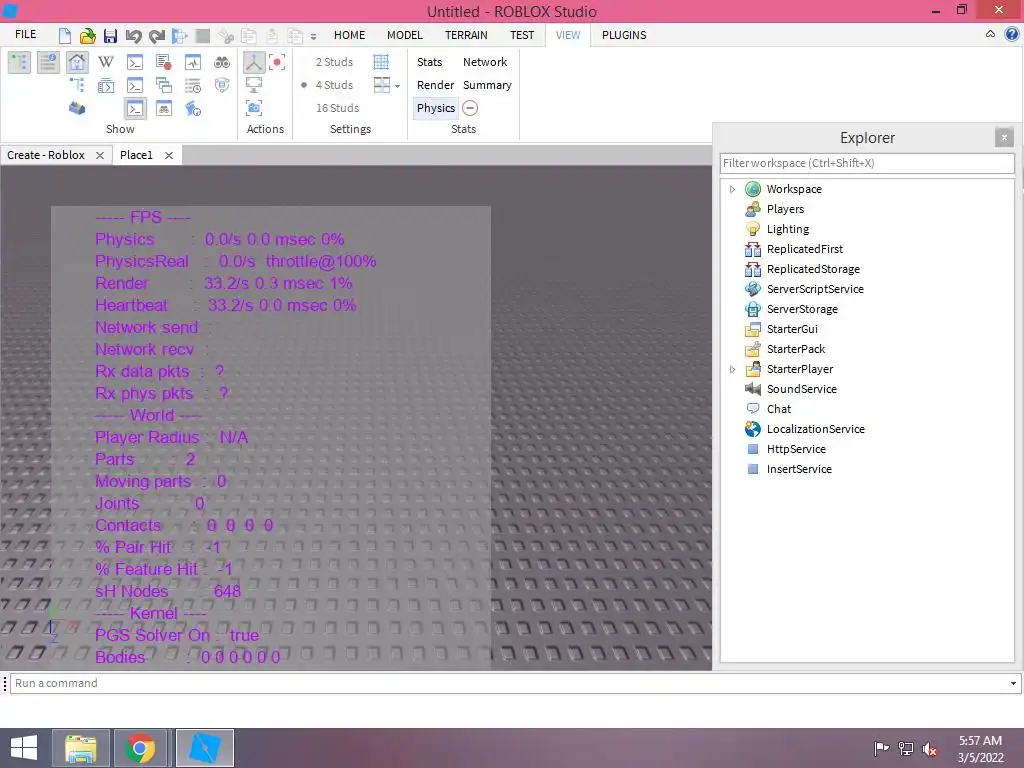Open the FILE menu

[x=25, y=35]
